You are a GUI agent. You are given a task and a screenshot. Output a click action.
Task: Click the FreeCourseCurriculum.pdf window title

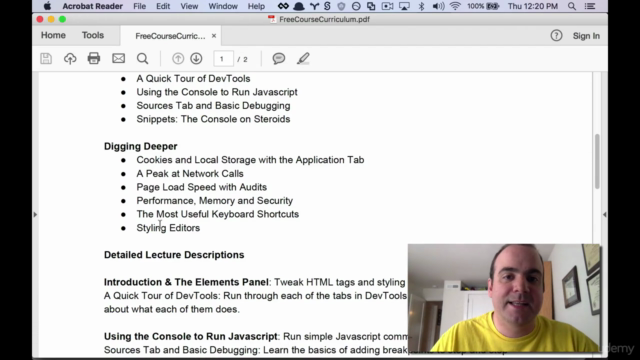click(x=324, y=19)
